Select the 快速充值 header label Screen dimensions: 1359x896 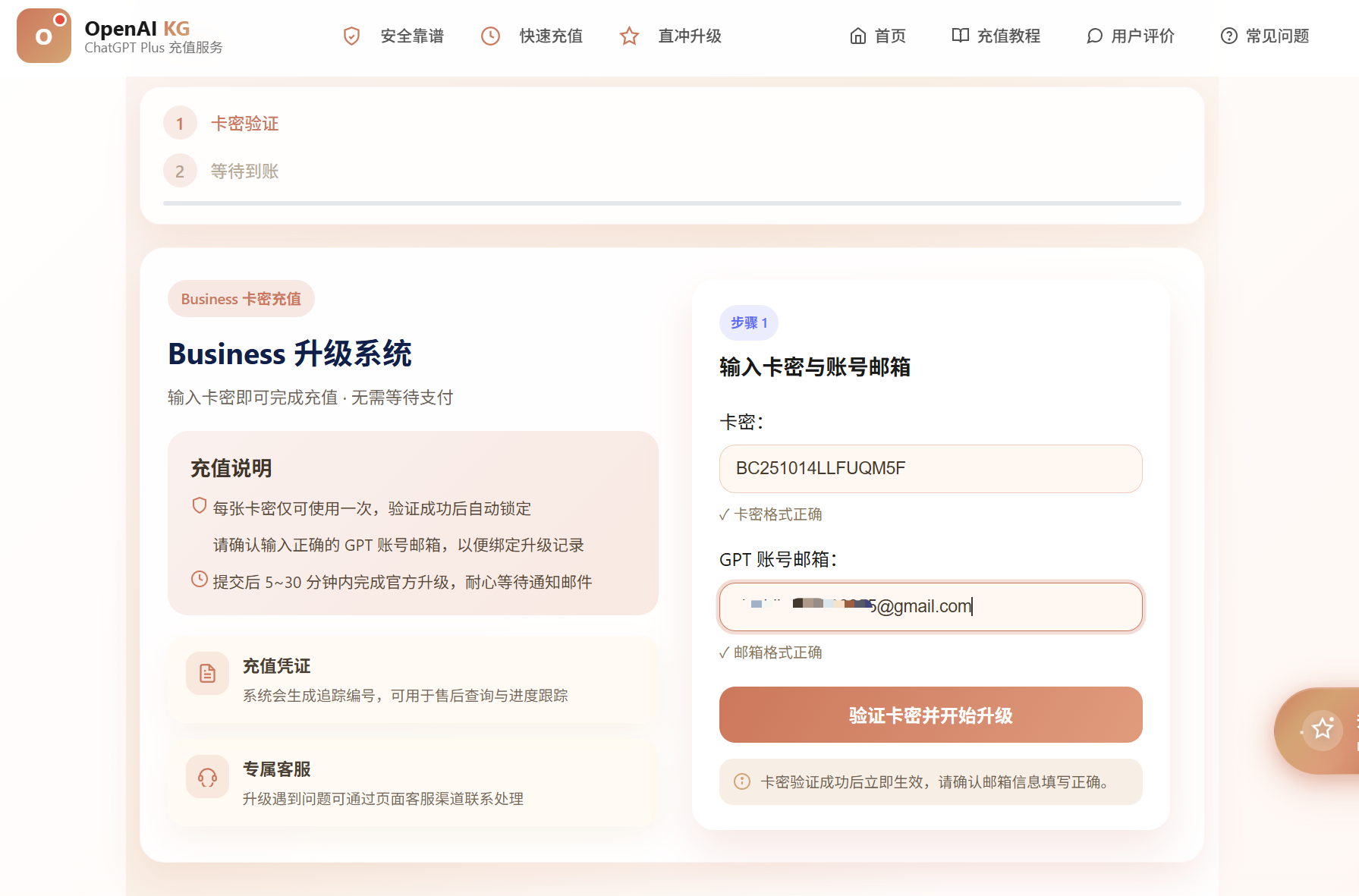551,36
